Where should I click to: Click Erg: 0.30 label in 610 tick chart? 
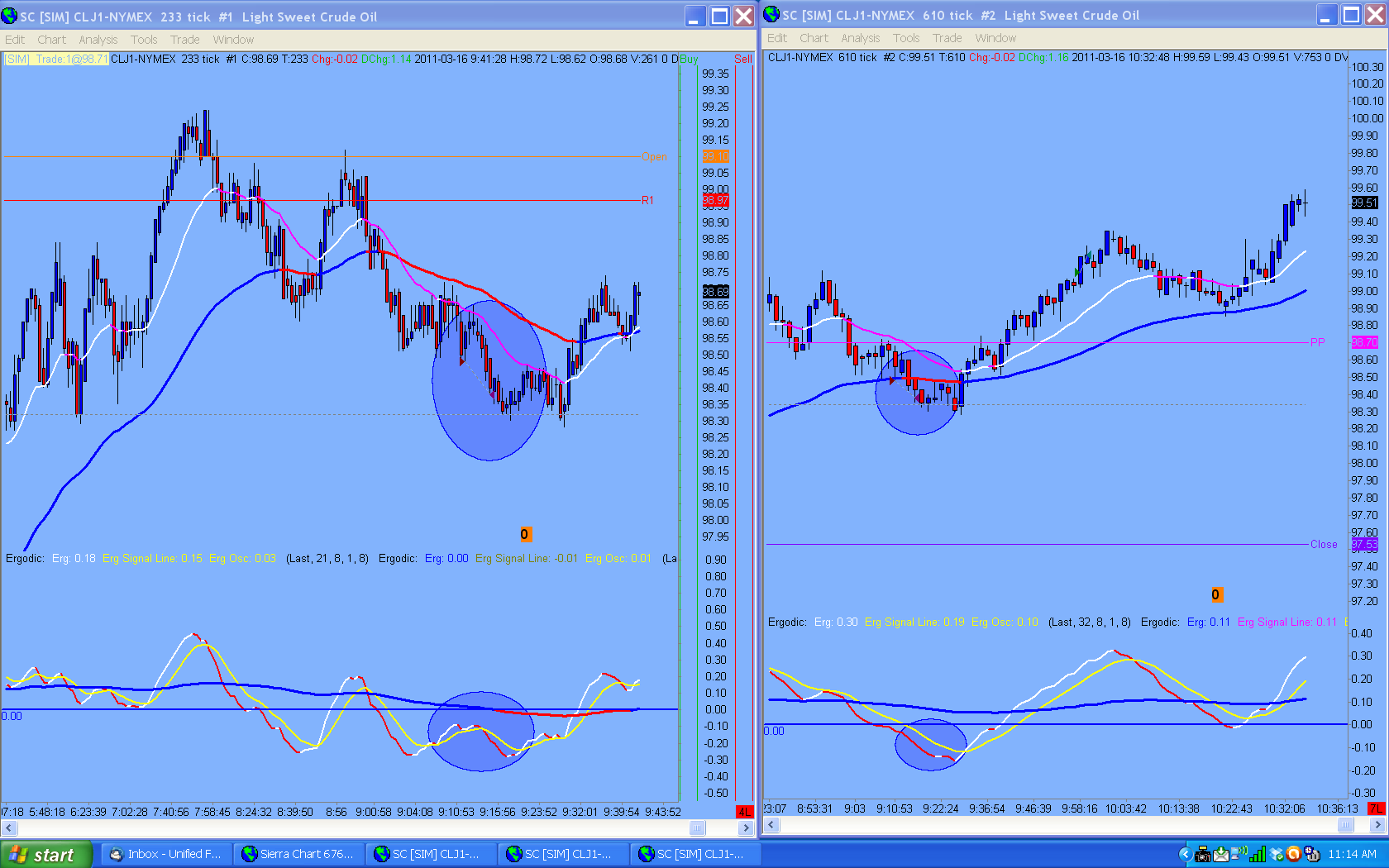[836, 622]
